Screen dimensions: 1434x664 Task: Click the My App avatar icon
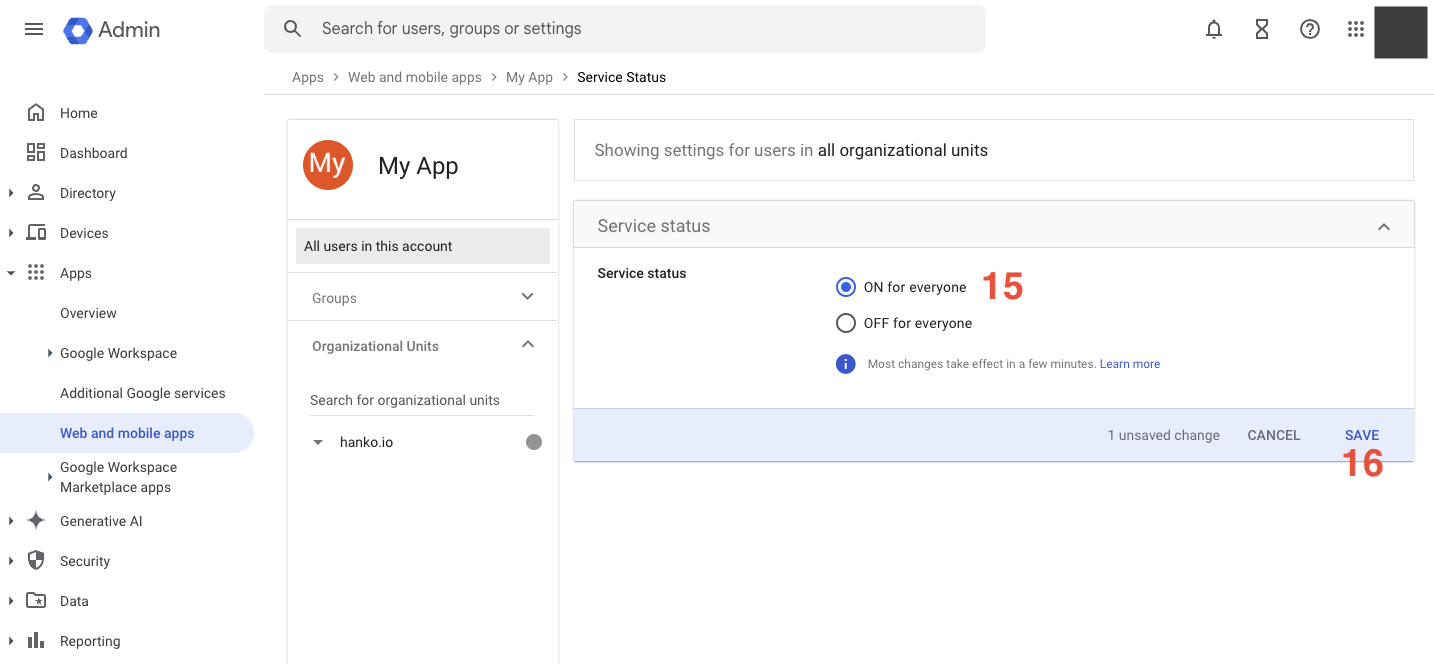click(x=327, y=165)
